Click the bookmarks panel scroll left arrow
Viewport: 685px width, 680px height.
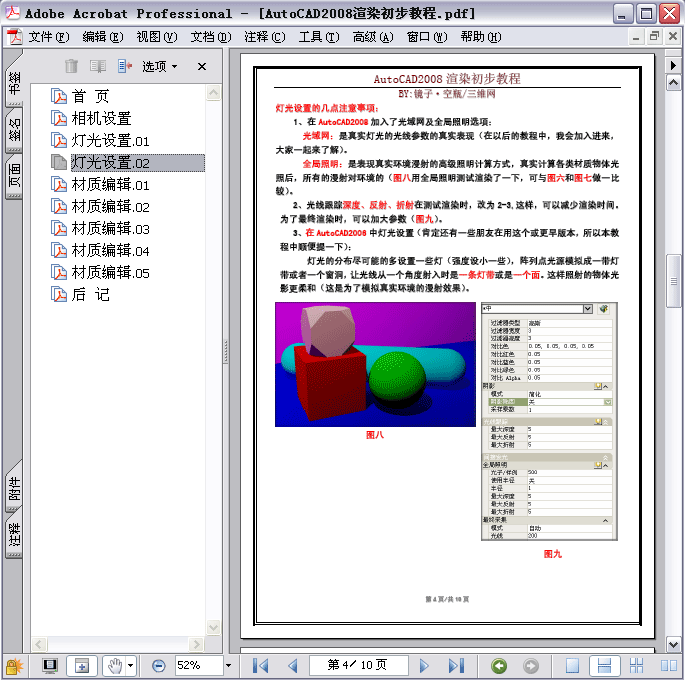click(39, 644)
